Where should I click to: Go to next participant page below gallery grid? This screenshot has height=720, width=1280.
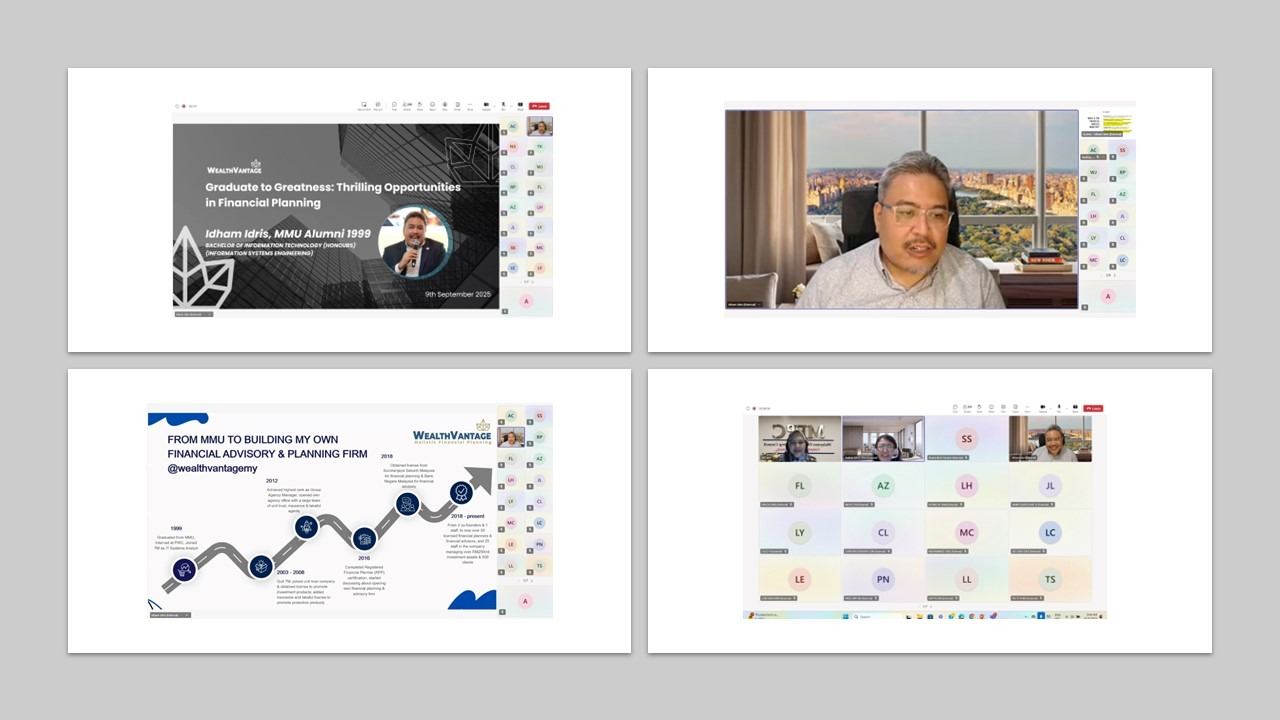click(932, 606)
